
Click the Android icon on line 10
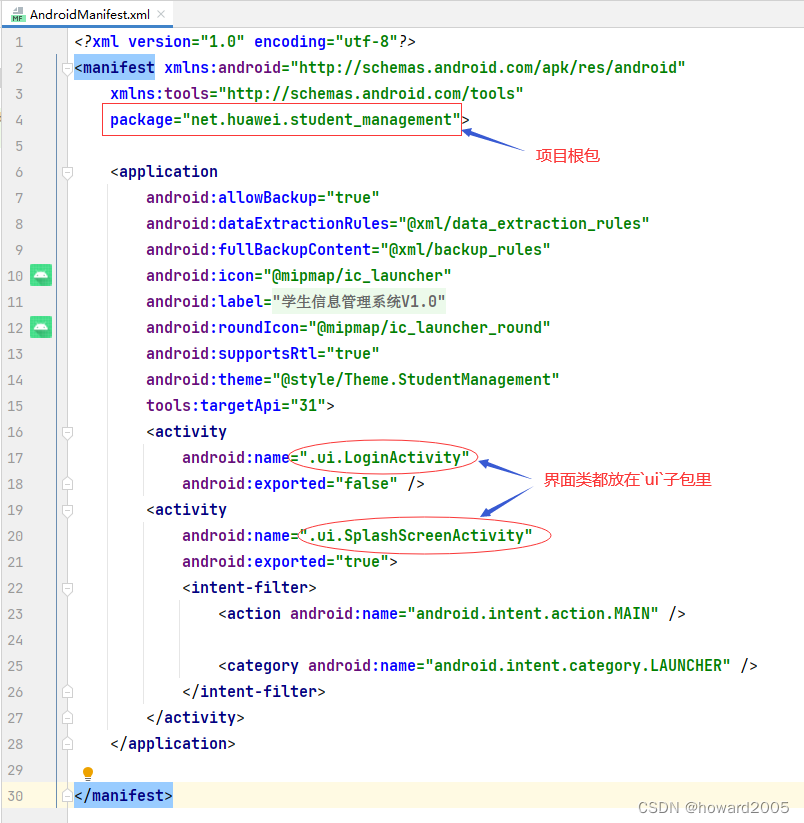point(41,275)
